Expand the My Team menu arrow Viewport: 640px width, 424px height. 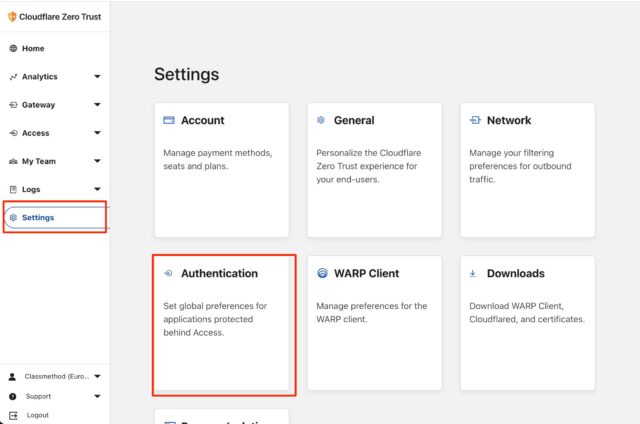(97, 161)
